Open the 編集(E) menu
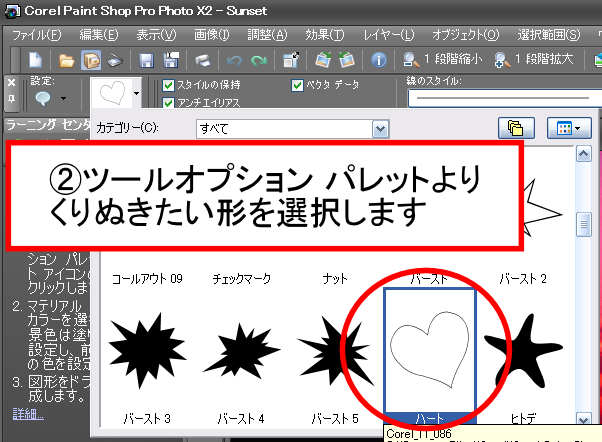 99,35
